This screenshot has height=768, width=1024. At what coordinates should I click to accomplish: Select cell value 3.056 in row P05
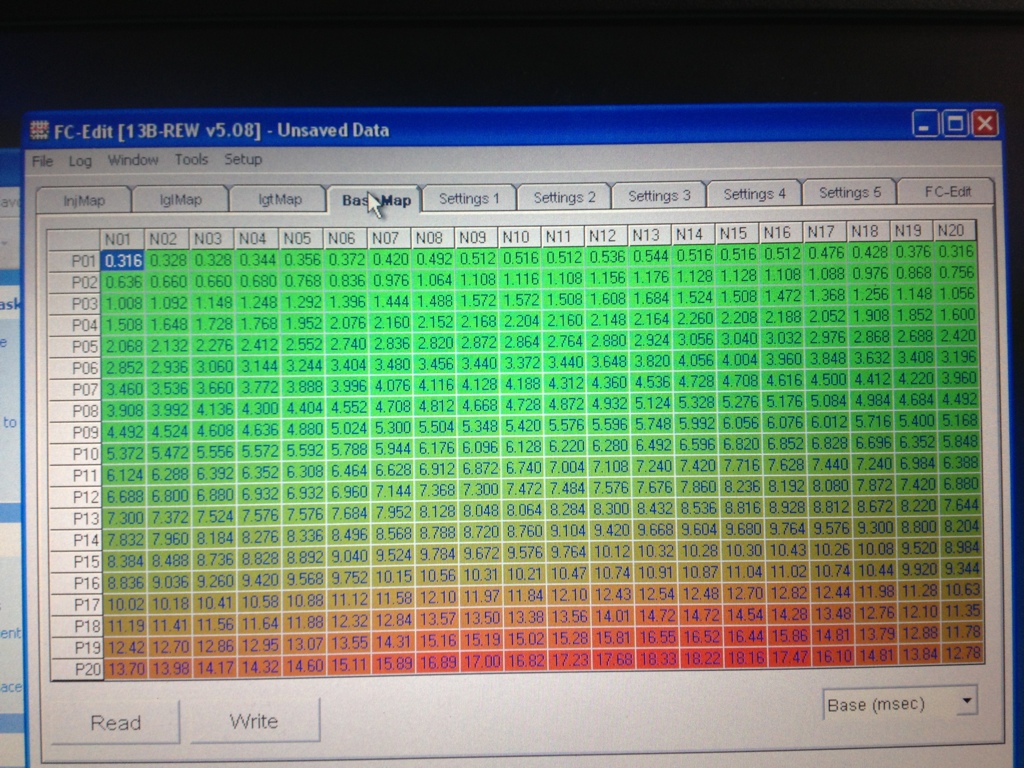click(x=696, y=339)
